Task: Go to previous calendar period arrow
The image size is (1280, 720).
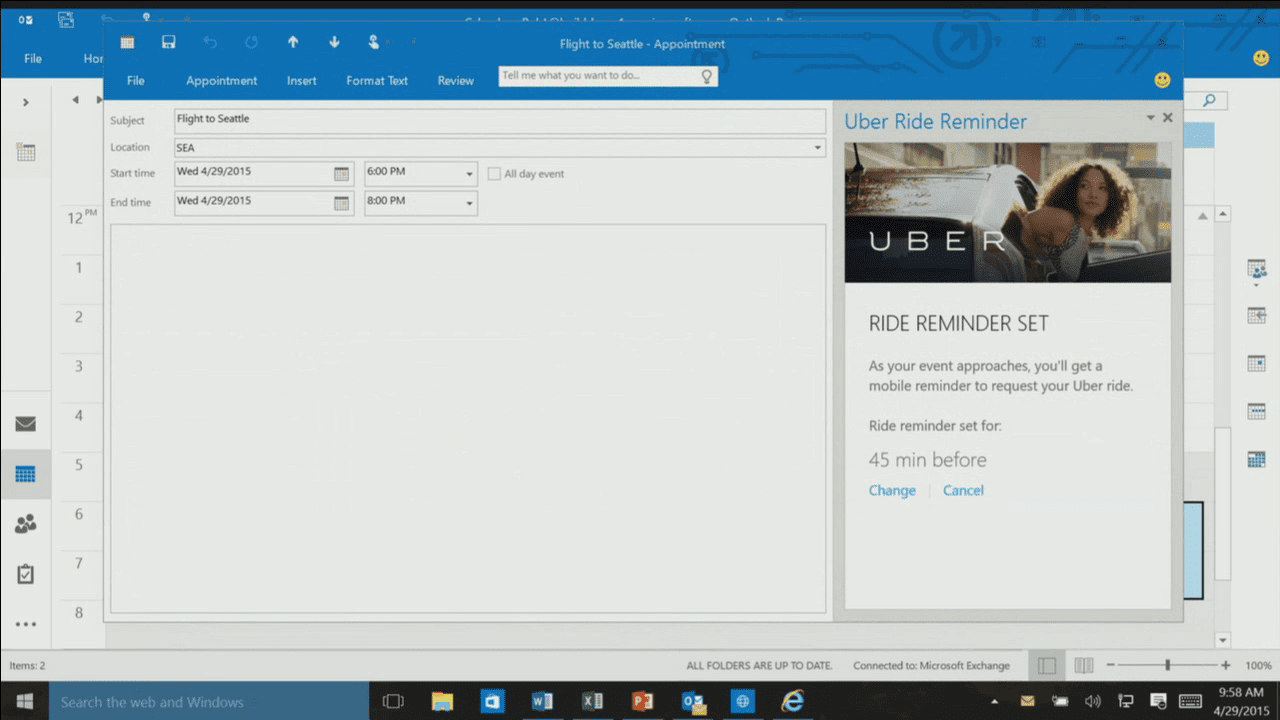Action: point(75,100)
